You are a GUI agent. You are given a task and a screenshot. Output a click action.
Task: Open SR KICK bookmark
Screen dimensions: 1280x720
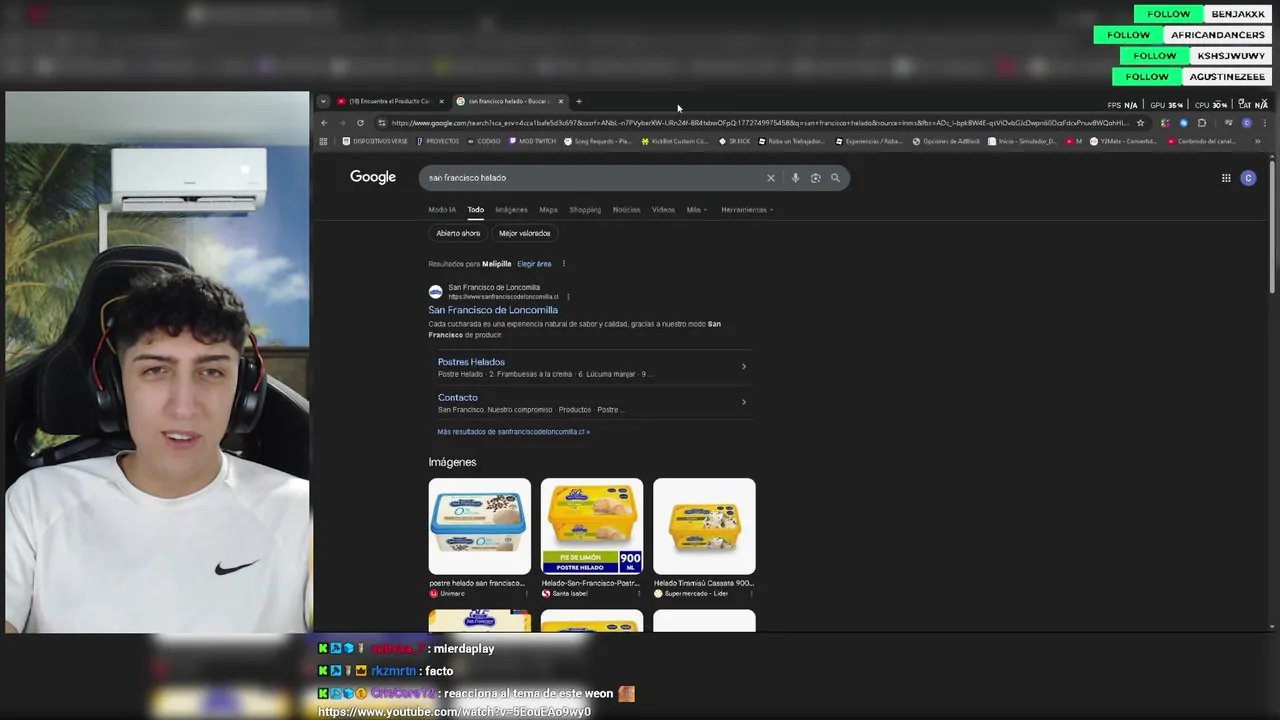pos(735,141)
